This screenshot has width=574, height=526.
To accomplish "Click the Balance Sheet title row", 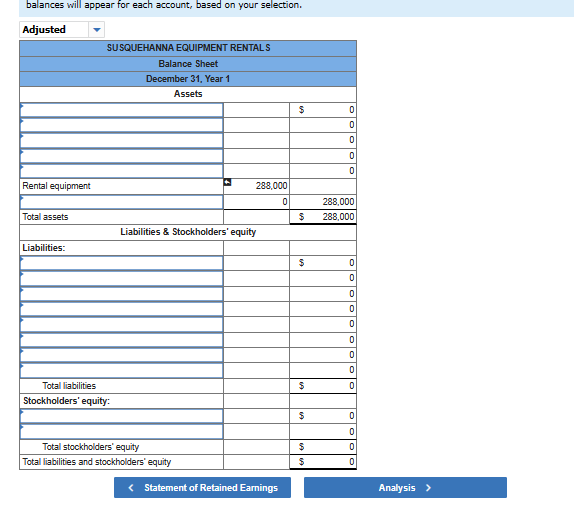I will pyautogui.click(x=188, y=64).
